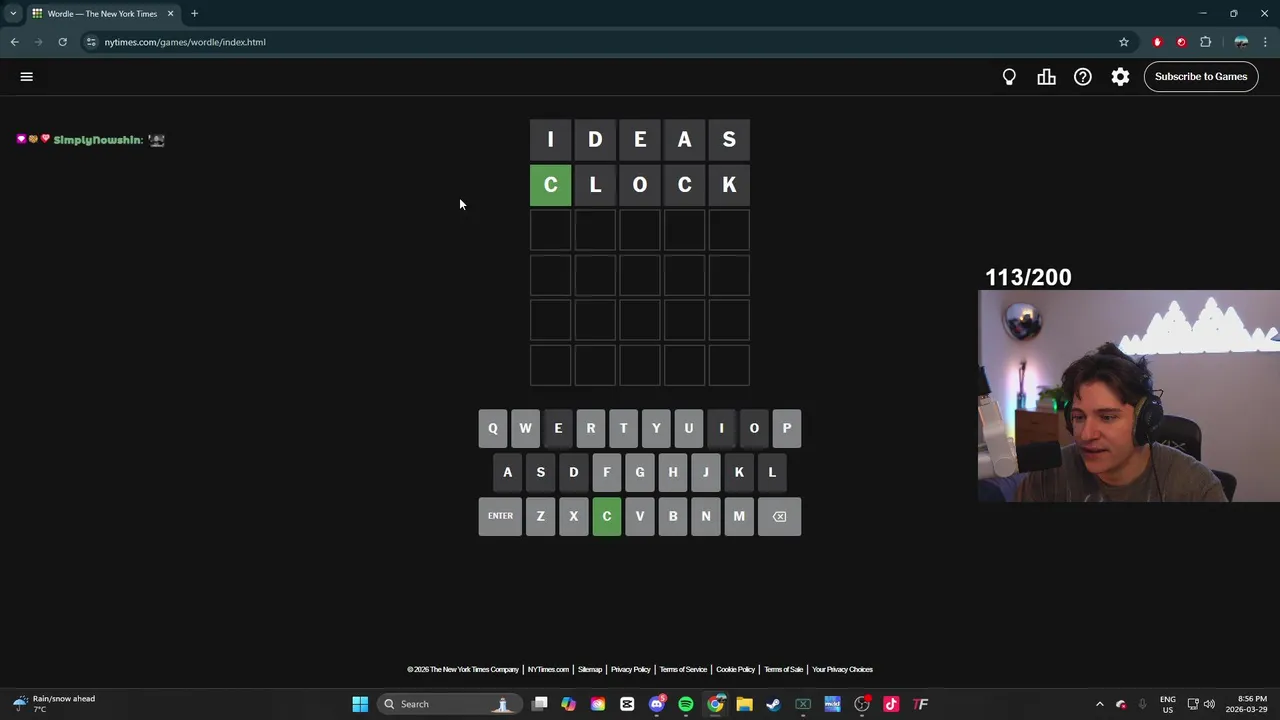This screenshot has height=720, width=1280.
Task: Click the M key on the keyboard
Action: (739, 516)
